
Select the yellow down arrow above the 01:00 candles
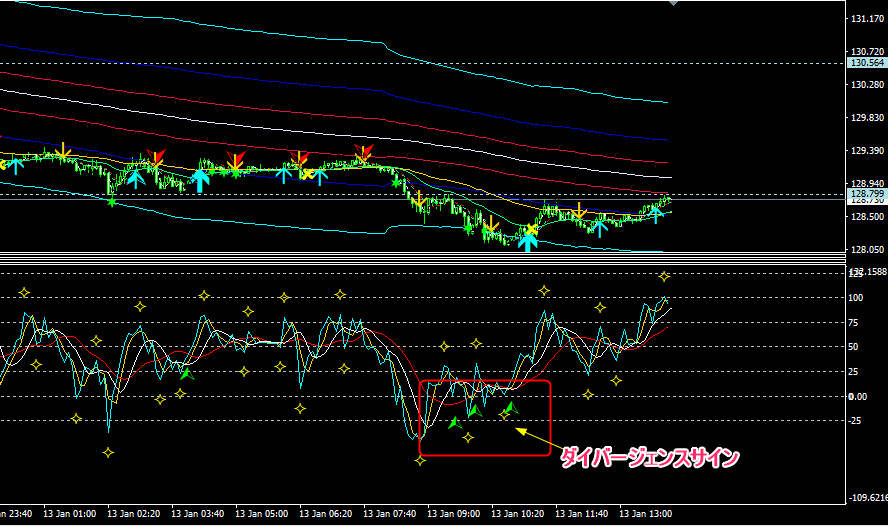[x=63, y=150]
